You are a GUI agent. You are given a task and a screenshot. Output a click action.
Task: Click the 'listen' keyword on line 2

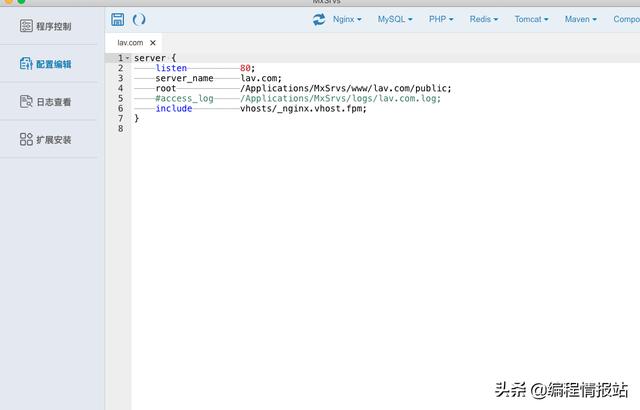click(171, 68)
